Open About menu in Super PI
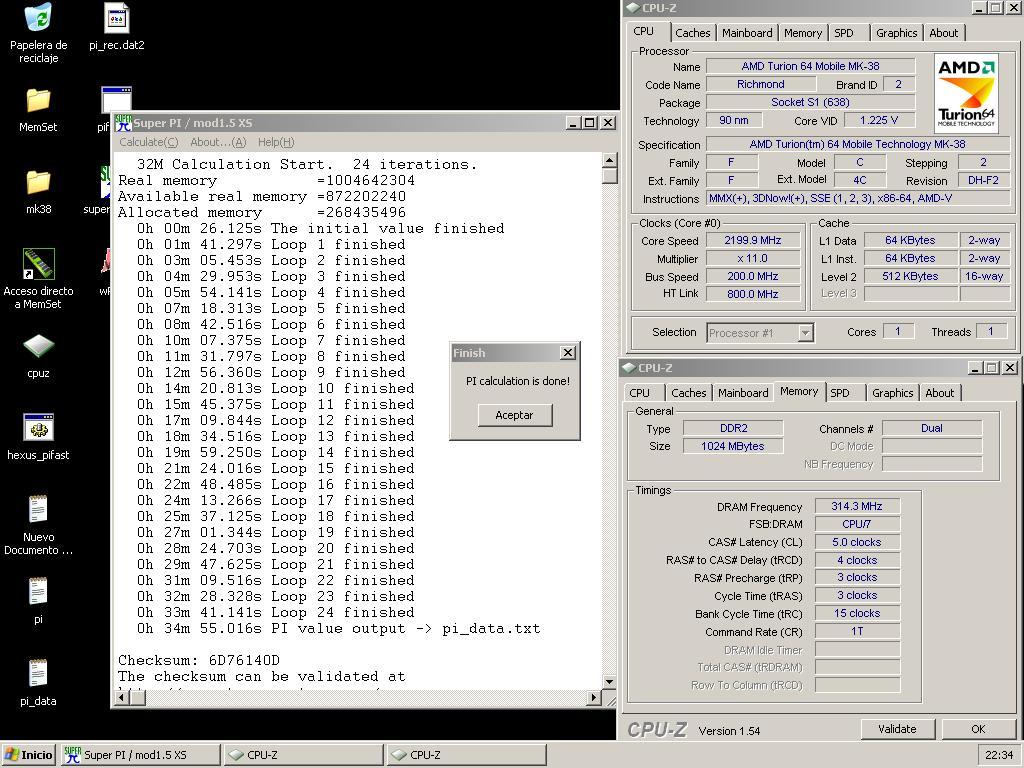This screenshot has height=768, width=1024. coord(218,142)
